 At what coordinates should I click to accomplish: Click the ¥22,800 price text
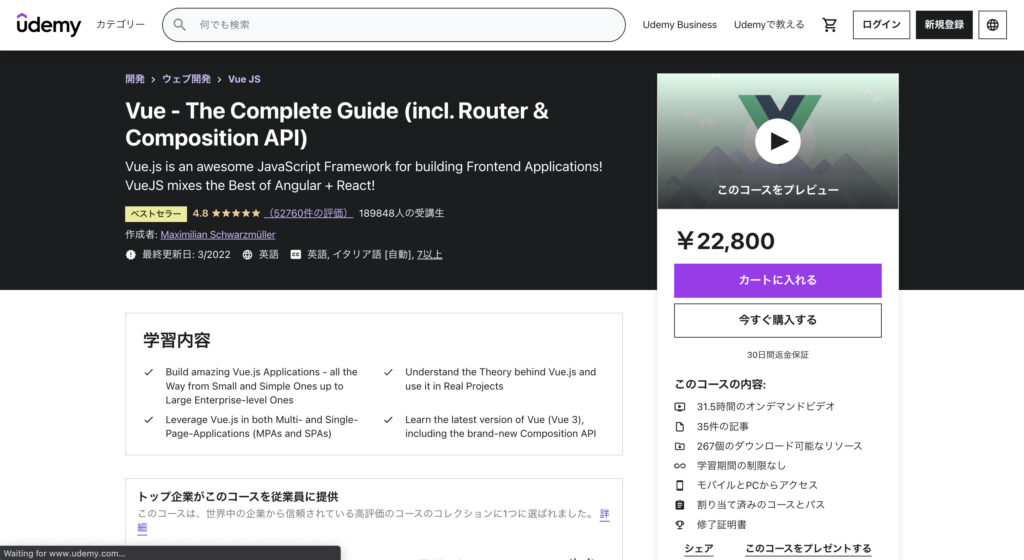pos(726,241)
